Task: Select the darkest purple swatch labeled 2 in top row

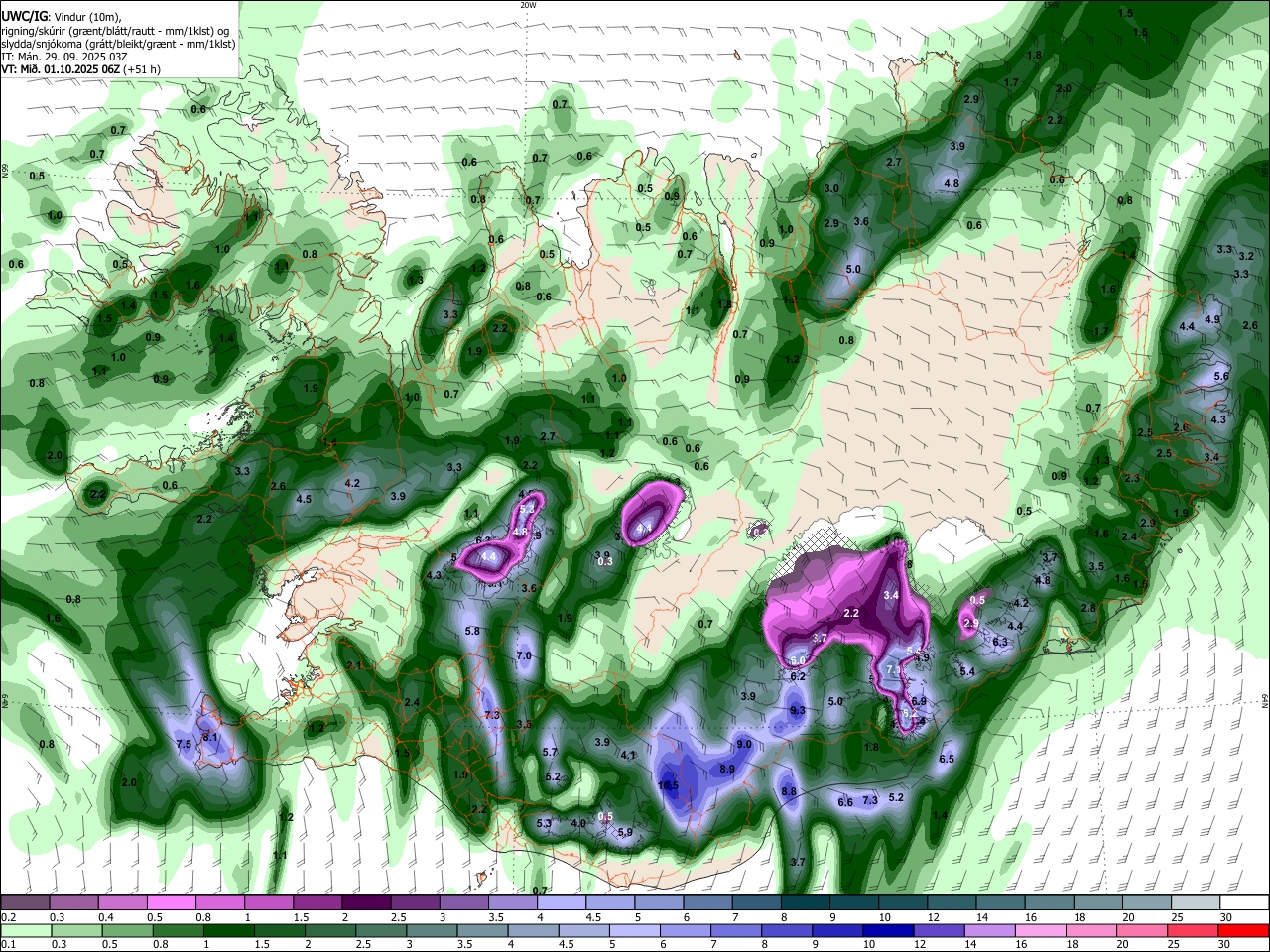Action: pyautogui.click(x=366, y=902)
